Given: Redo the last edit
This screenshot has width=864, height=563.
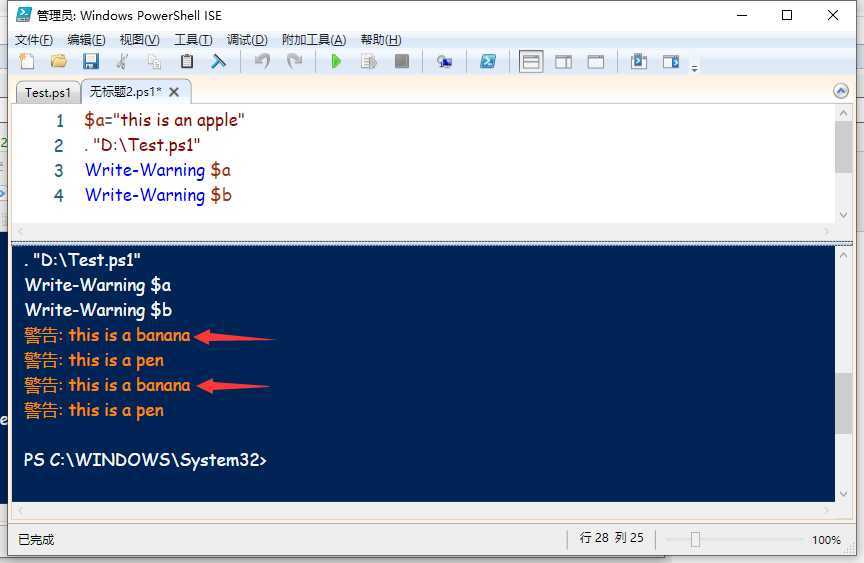Looking at the screenshot, I should tap(295, 62).
